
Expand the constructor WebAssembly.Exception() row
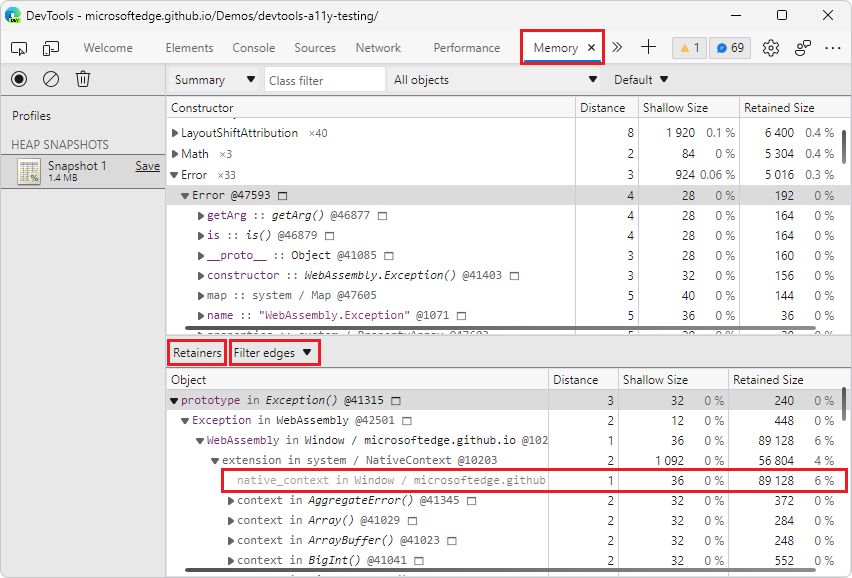[201, 276]
